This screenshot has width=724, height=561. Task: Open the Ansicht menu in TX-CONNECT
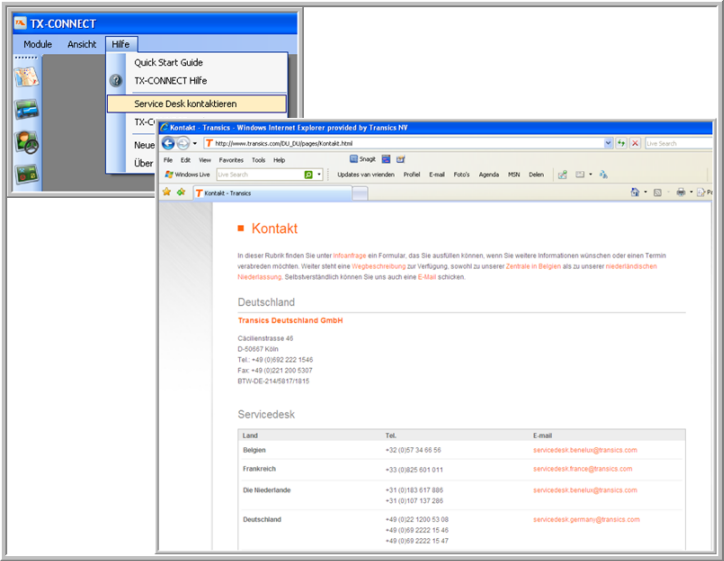82,44
